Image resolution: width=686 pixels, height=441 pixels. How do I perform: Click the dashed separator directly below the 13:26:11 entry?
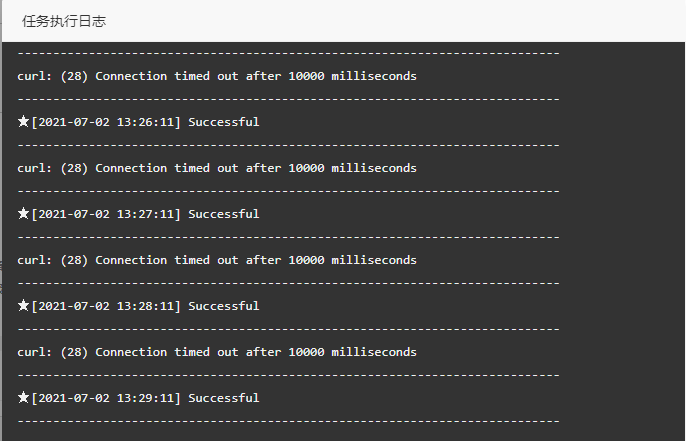tap(288, 145)
